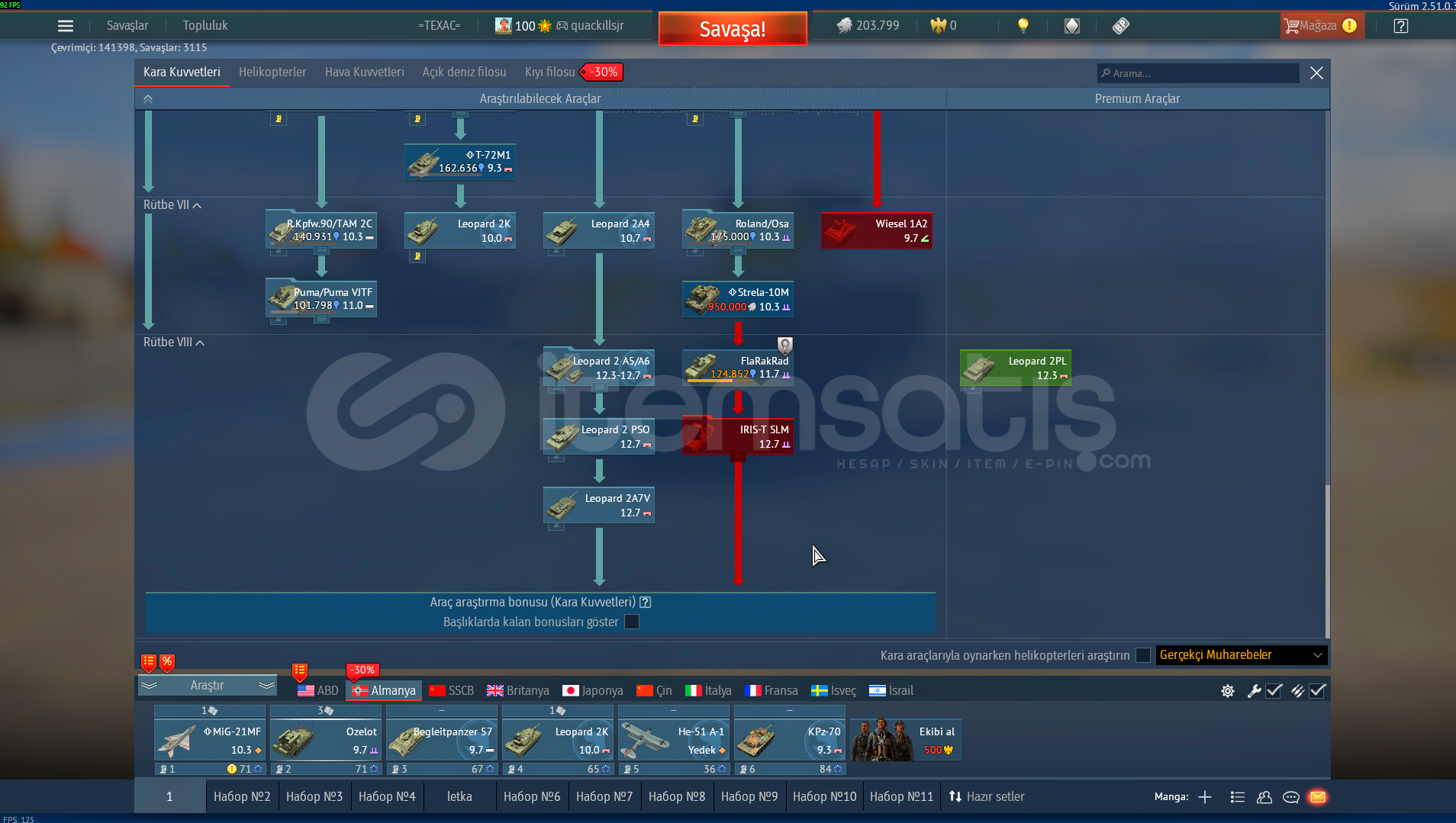
Task: Select the ABD nation tab
Action: tap(318, 691)
